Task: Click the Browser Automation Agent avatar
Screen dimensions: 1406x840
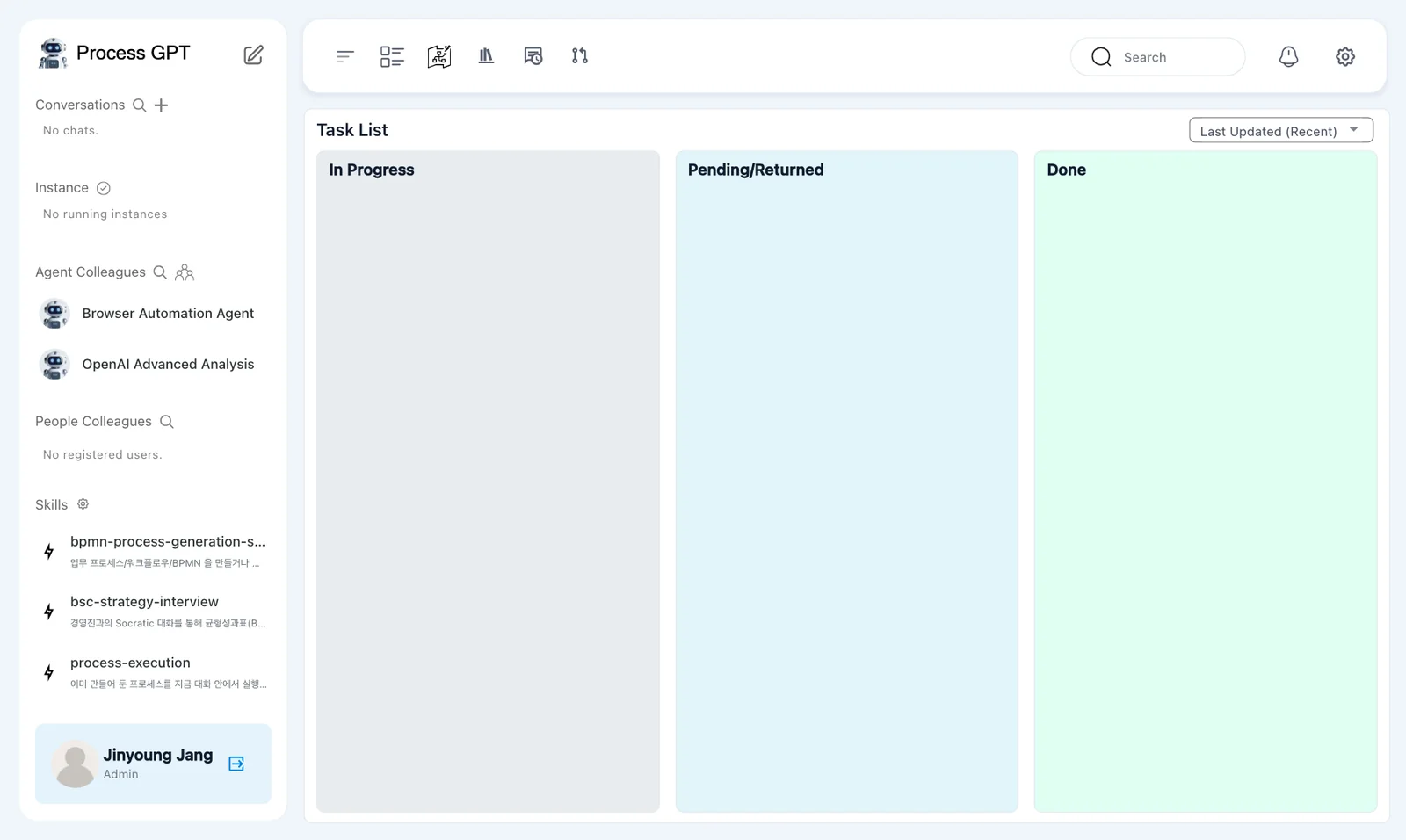Action: point(54,314)
